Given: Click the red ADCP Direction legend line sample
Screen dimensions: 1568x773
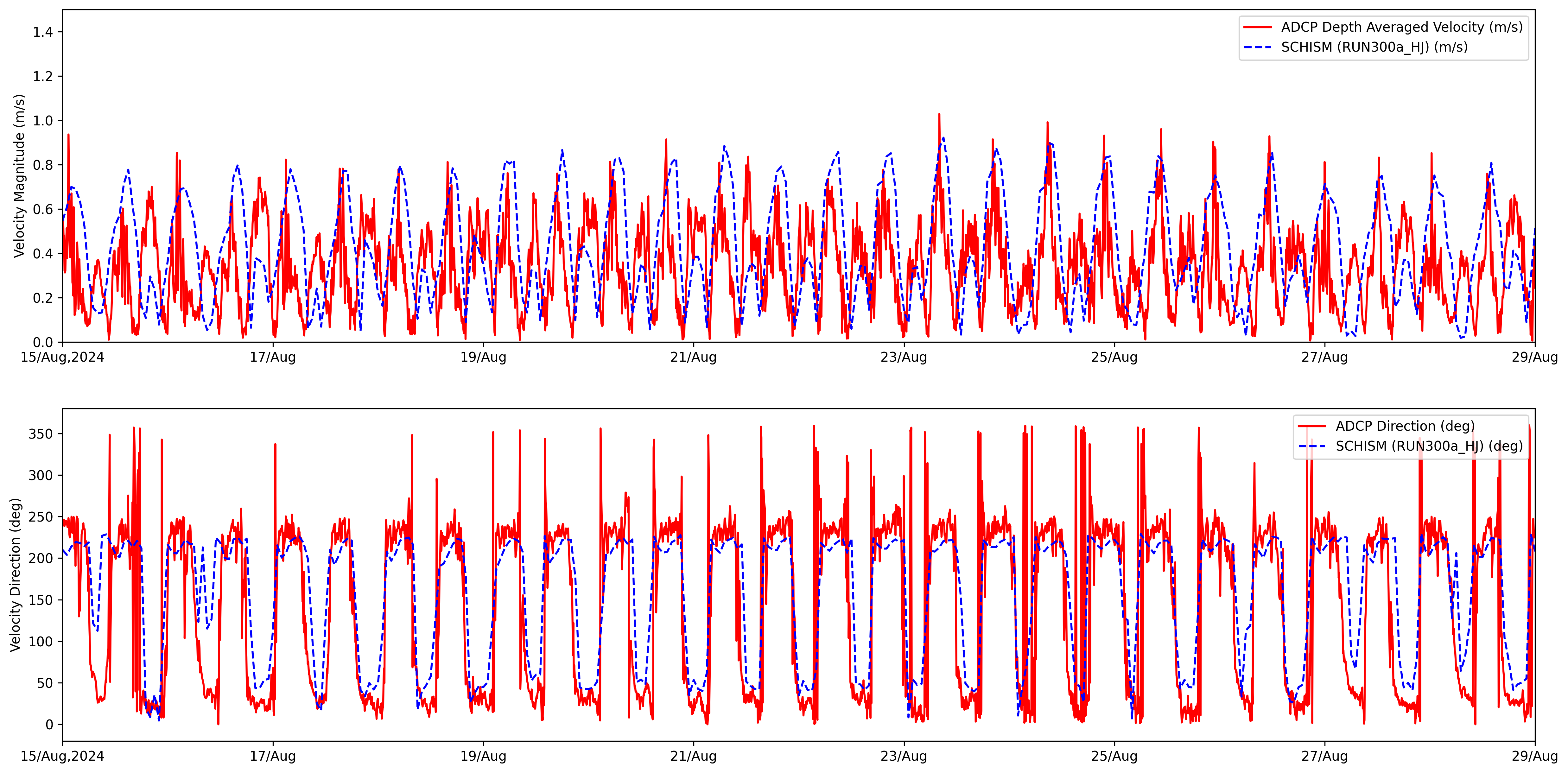Looking at the screenshot, I should click(x=1312, y=426).
